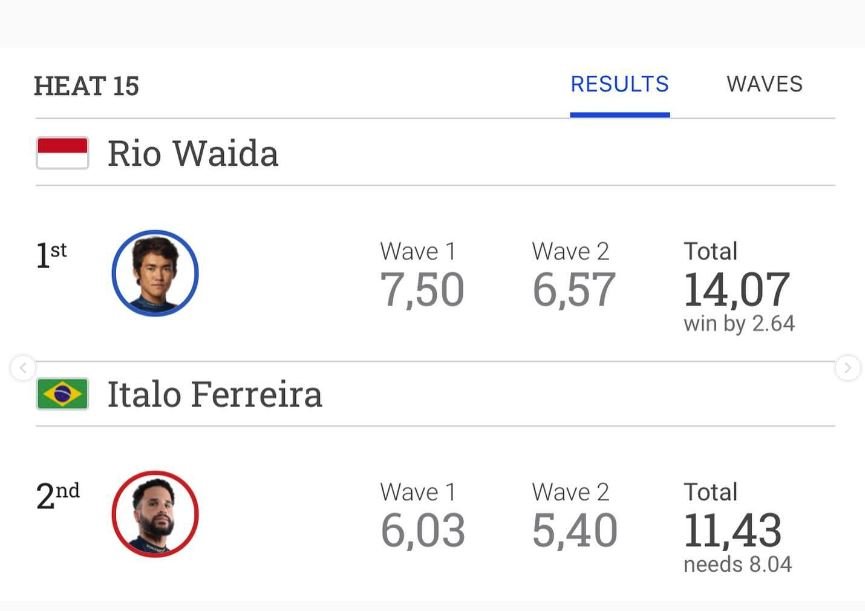The image size is (865, 611).
Task: Switch to the WAVES tab
Action: click(x=764, y=84)
